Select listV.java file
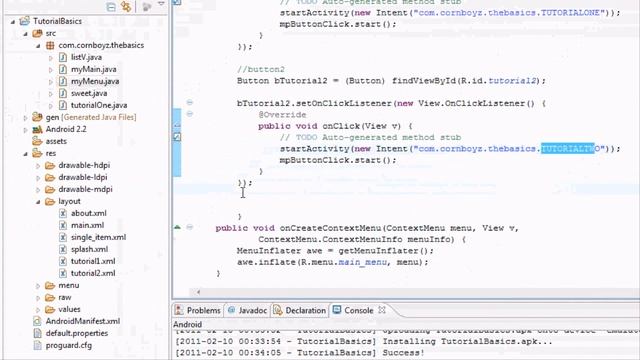This screenshot has width=640, height=360. 86,57
